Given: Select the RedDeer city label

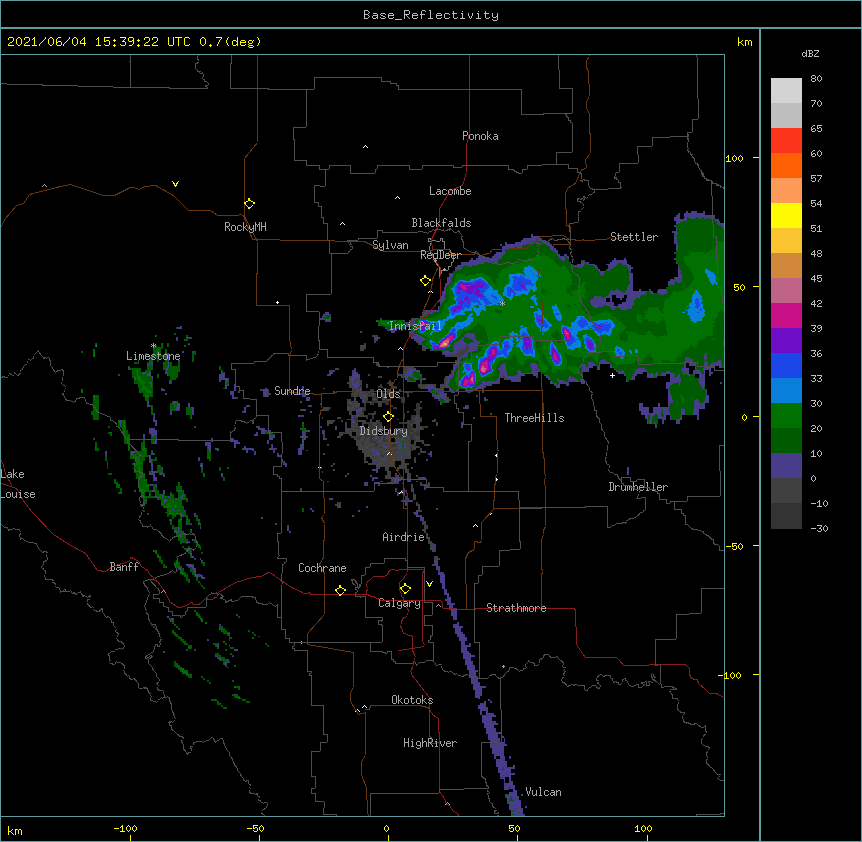Looking at the screenshot, I should click(440, 255).
